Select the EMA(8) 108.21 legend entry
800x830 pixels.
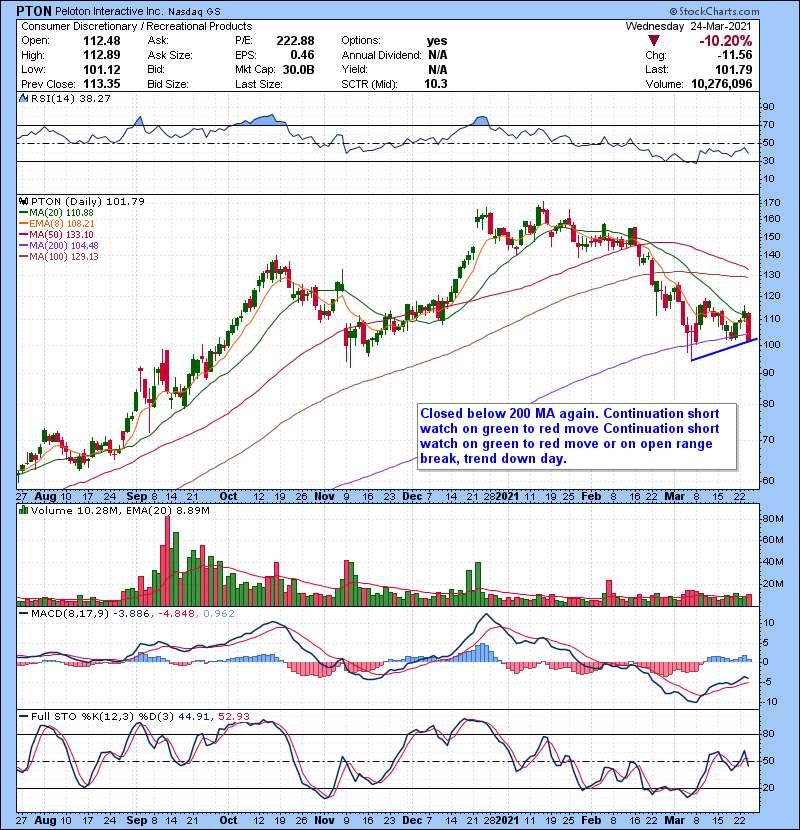[x=57, y=224]
